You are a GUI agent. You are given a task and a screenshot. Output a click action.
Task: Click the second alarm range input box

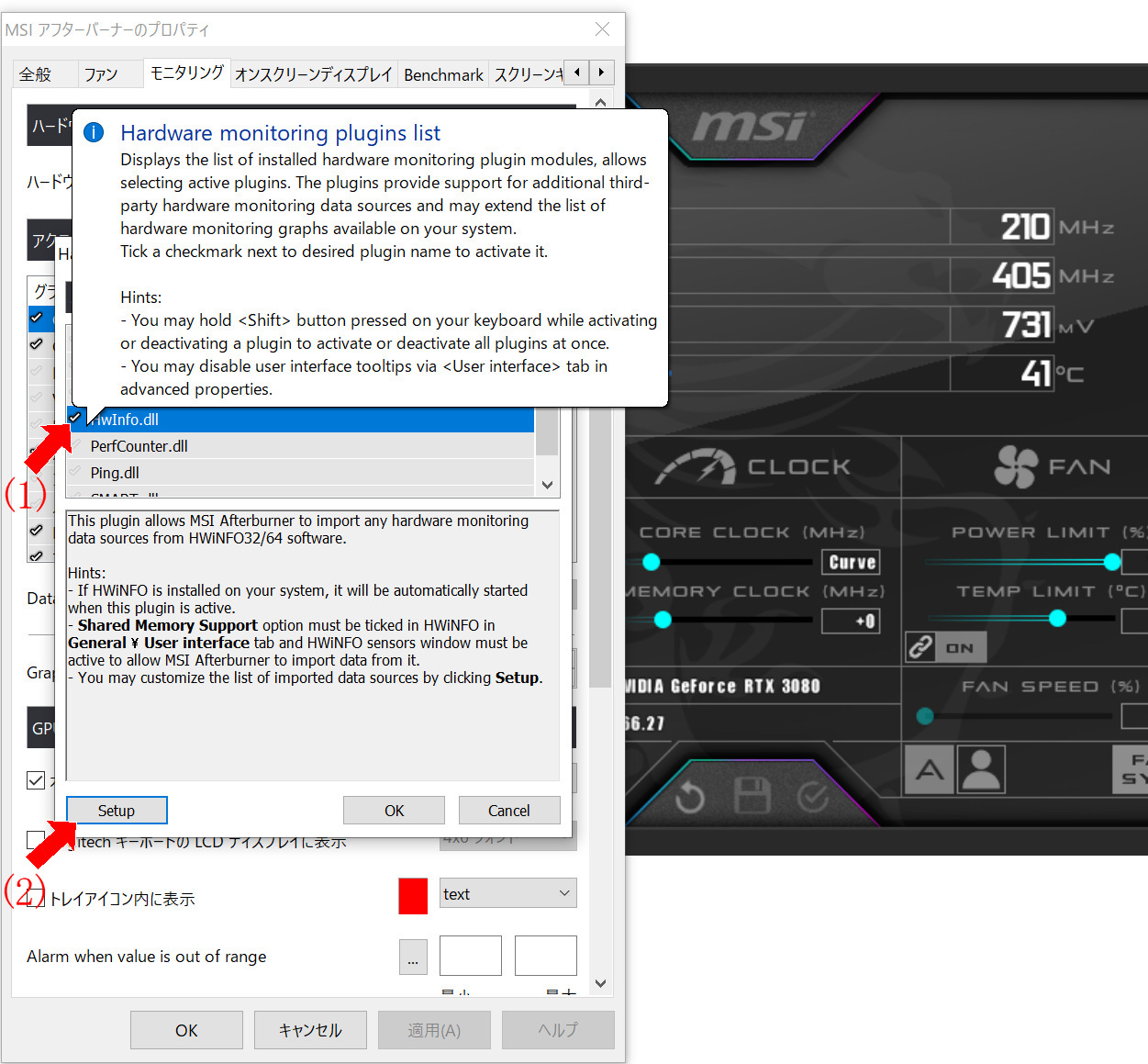(x=546, y=956)
